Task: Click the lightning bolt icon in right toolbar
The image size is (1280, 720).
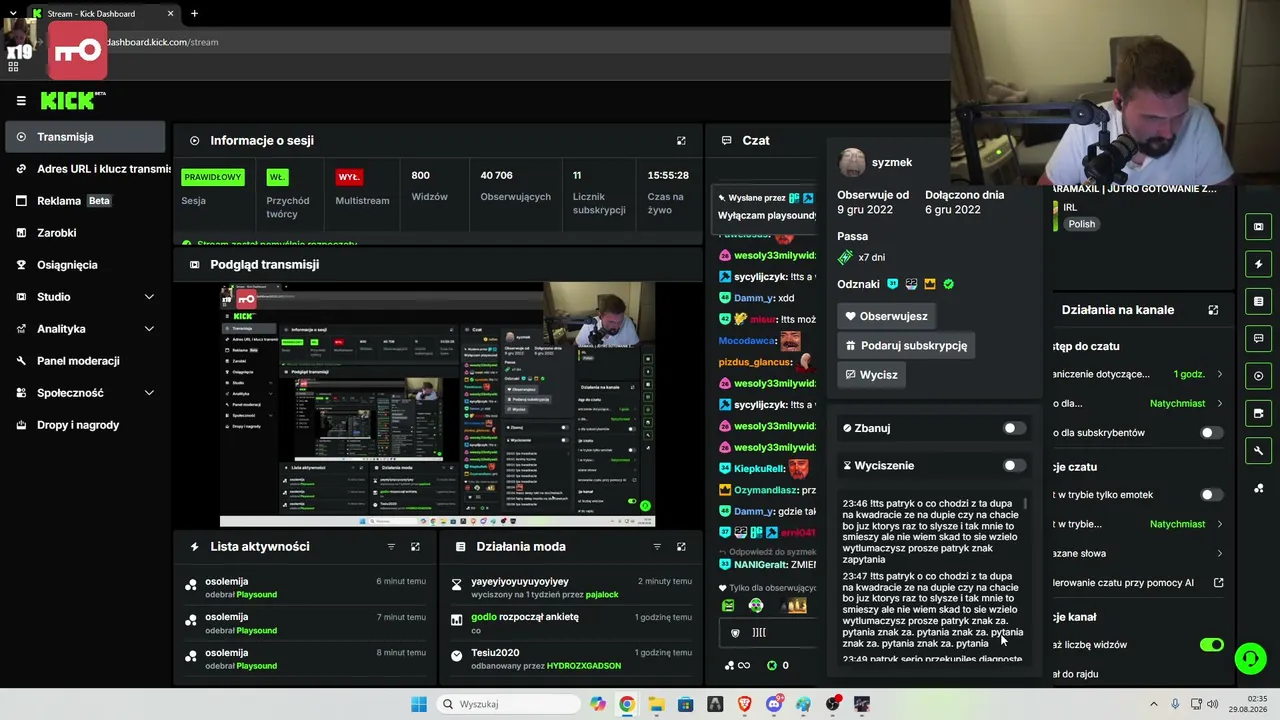Action: tap(1258, 264)
